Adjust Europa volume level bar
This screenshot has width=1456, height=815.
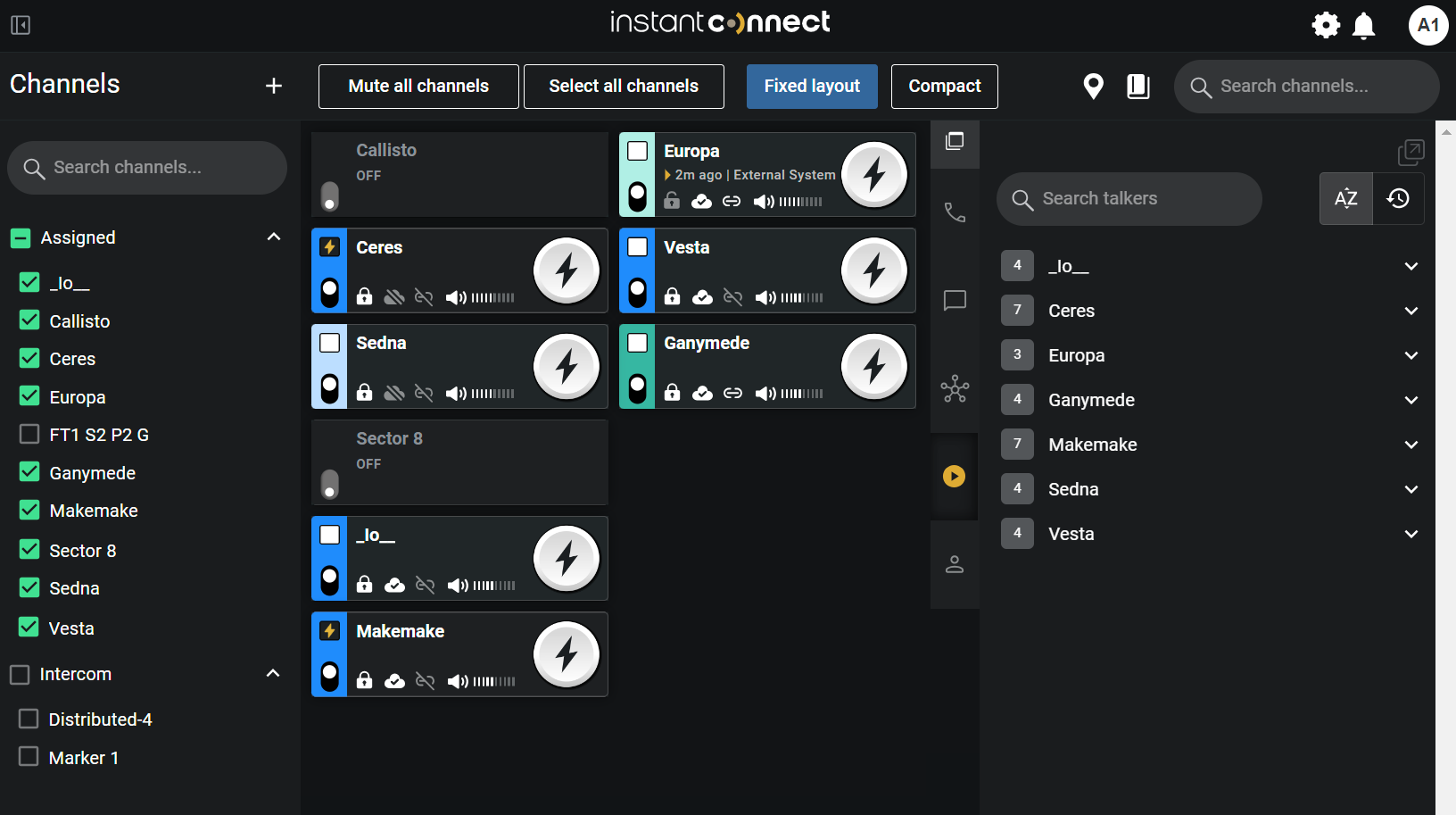pos(800,202)
